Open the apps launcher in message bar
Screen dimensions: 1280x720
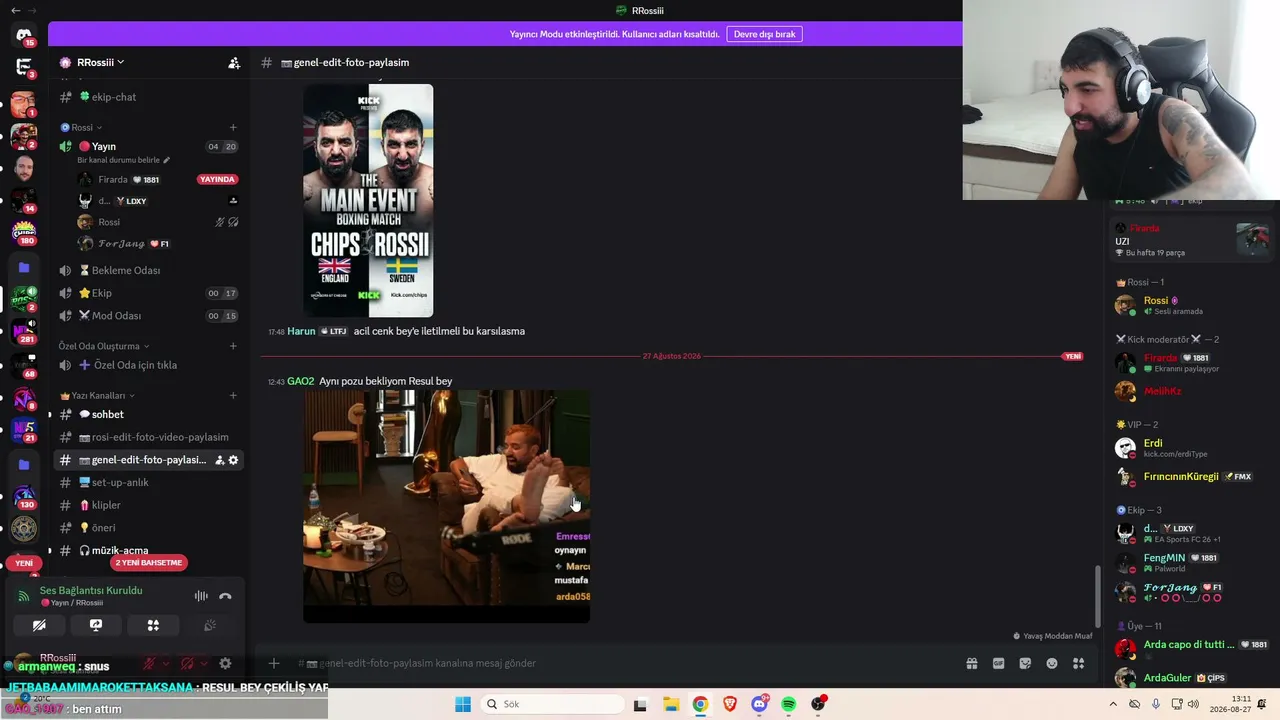tap(1078, 663)
